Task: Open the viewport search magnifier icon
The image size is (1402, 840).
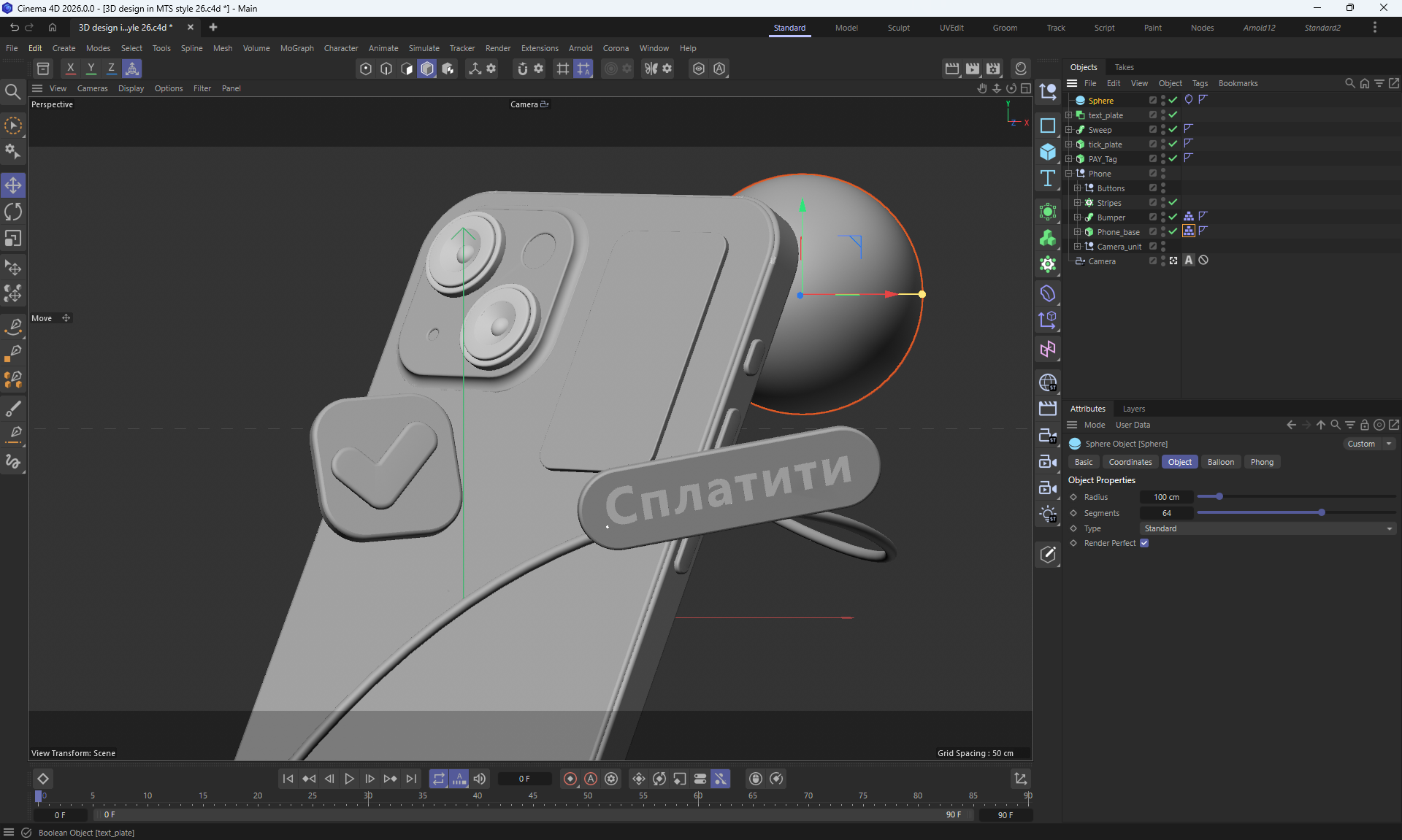Action: pos(12,92)
